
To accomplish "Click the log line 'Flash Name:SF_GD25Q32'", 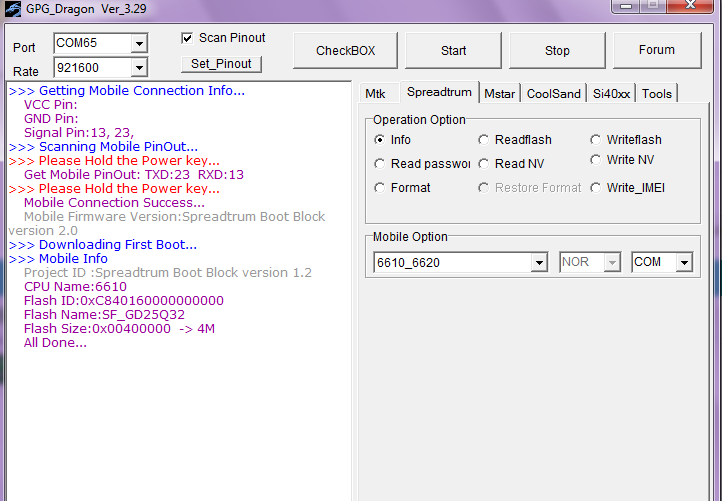I will pos(104,315).
